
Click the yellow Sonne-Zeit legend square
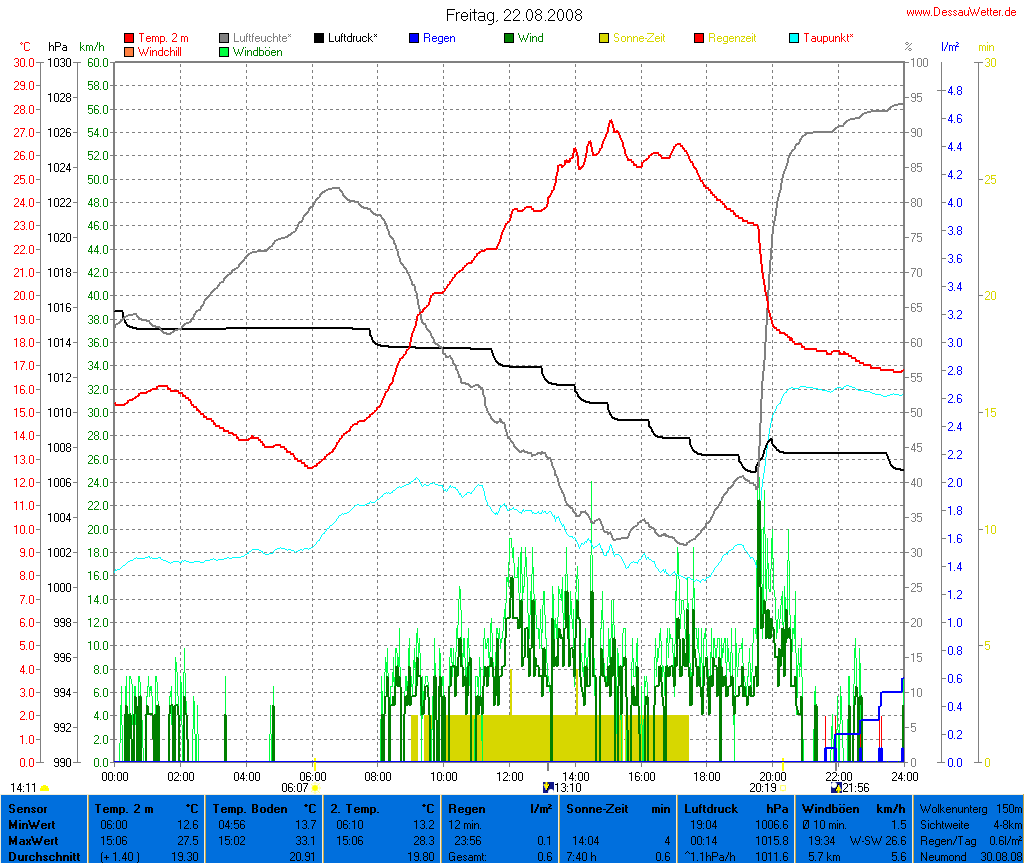605,38
